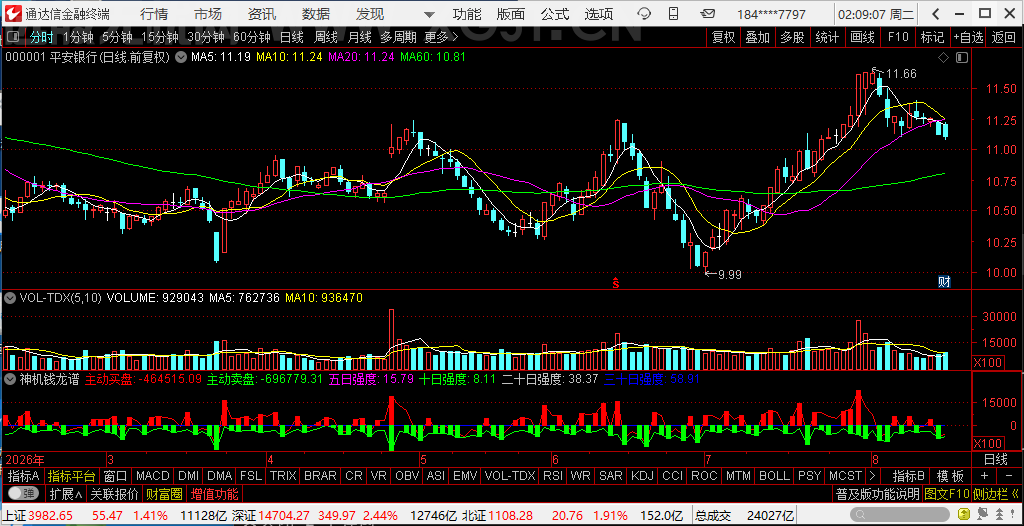
Task: Expand the dropdown triangle after 发现
Action: click(x=429, y=14)
